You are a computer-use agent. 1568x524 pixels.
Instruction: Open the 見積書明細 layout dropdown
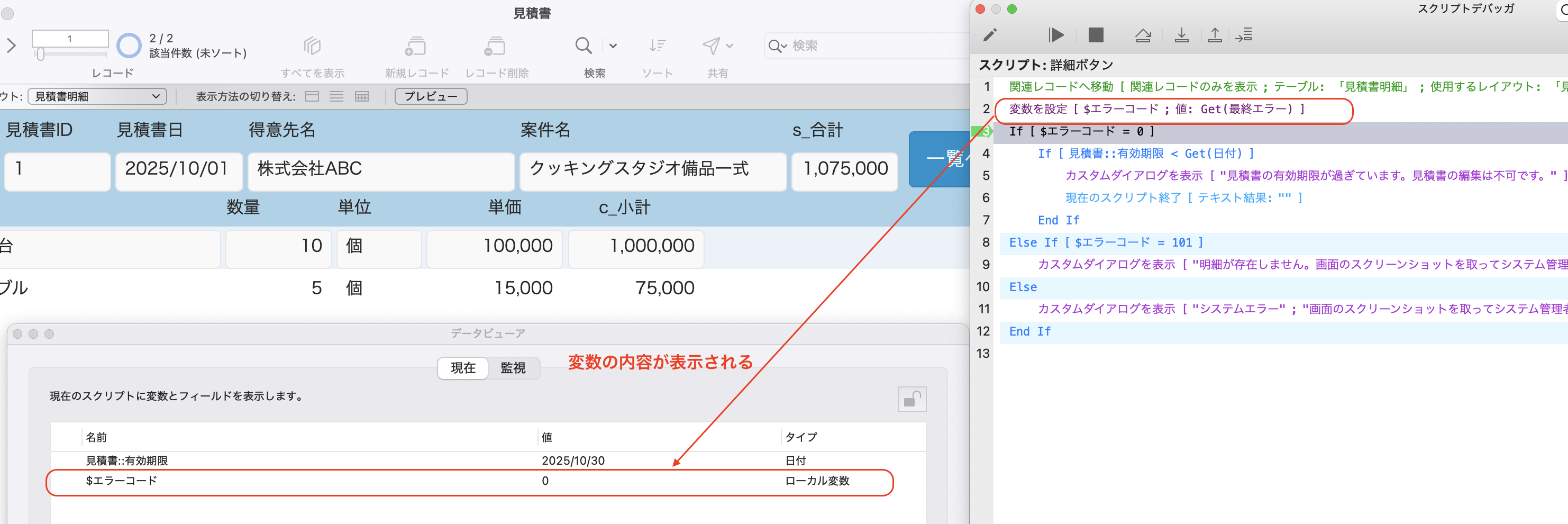pyautogui.click(x=96, y=96)
